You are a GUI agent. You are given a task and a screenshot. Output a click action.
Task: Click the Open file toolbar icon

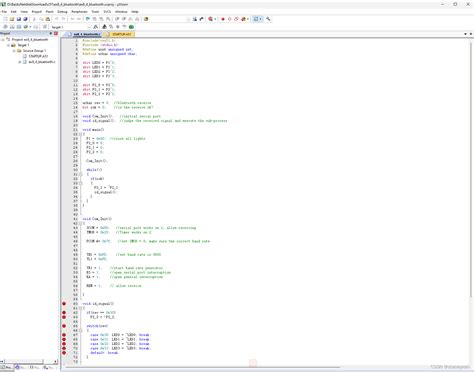(12, 19)
